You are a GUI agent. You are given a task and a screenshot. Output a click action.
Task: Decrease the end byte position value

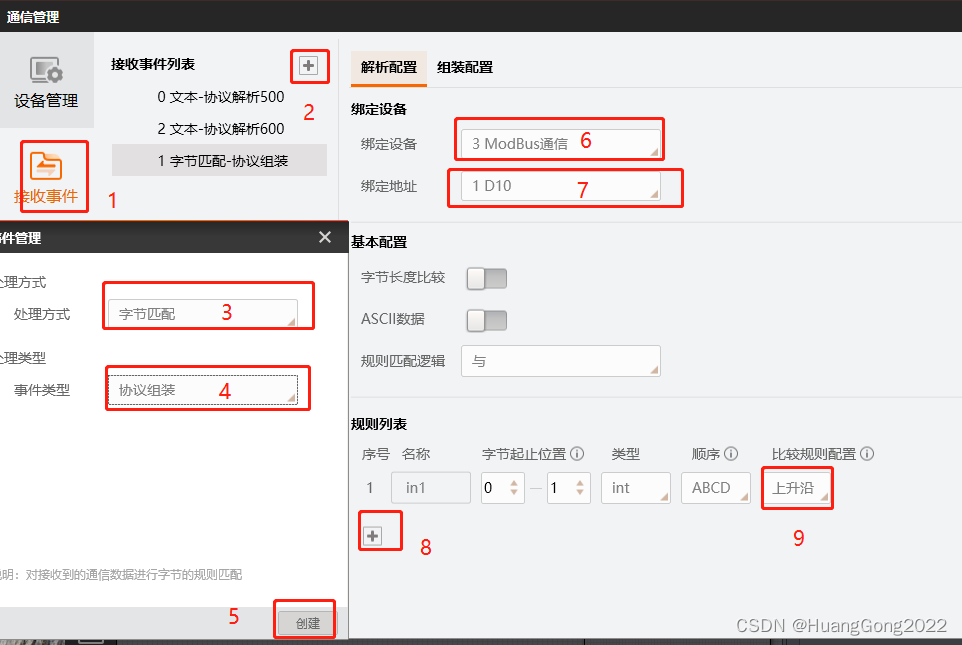580,493
